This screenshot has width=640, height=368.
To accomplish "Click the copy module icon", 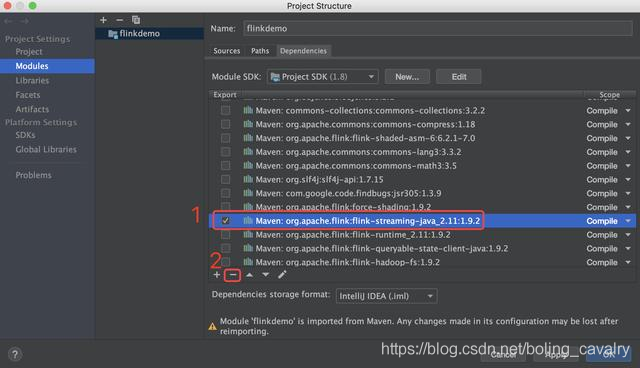I will coord(136,20).
